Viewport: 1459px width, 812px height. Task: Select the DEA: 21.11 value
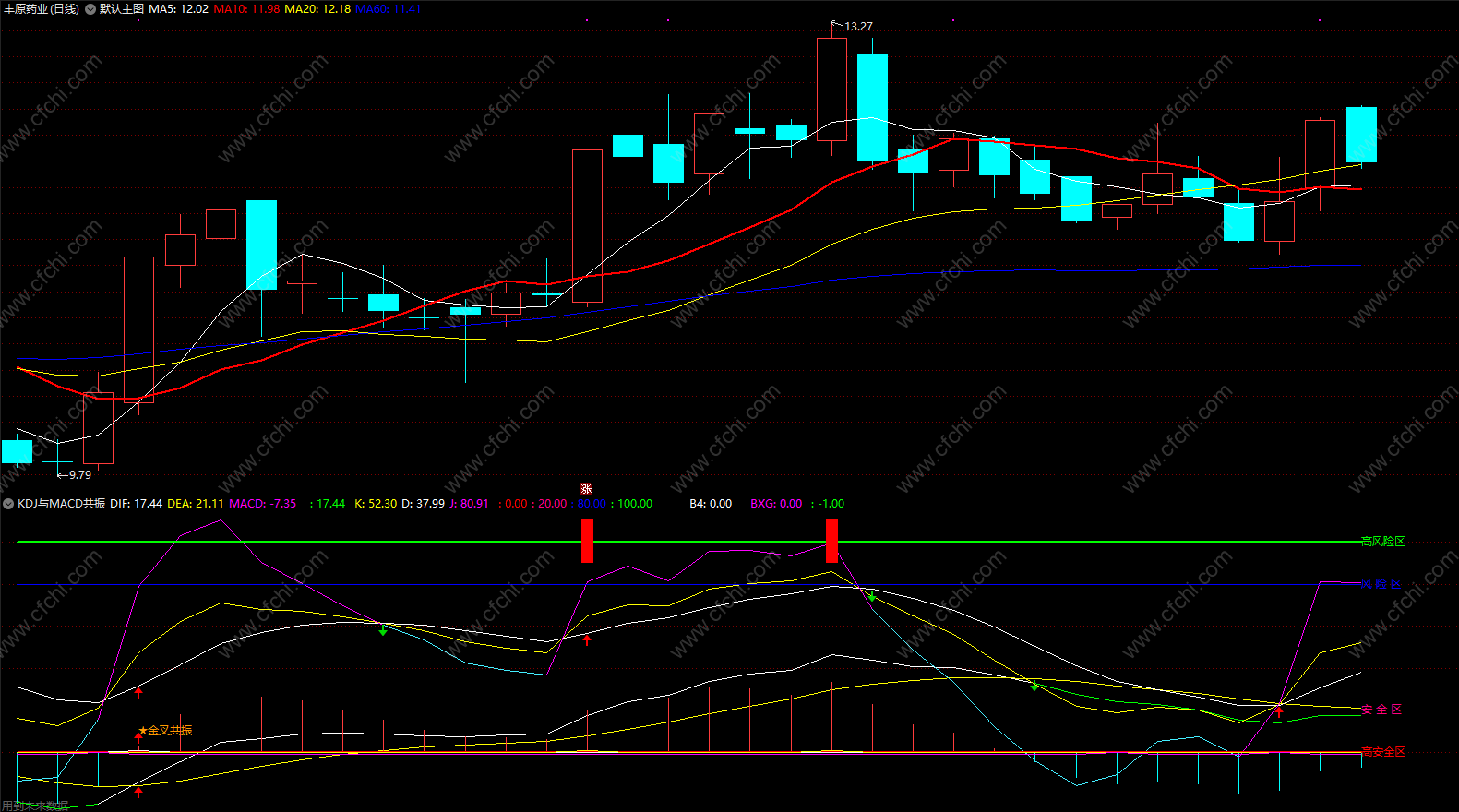pos(195,504)
